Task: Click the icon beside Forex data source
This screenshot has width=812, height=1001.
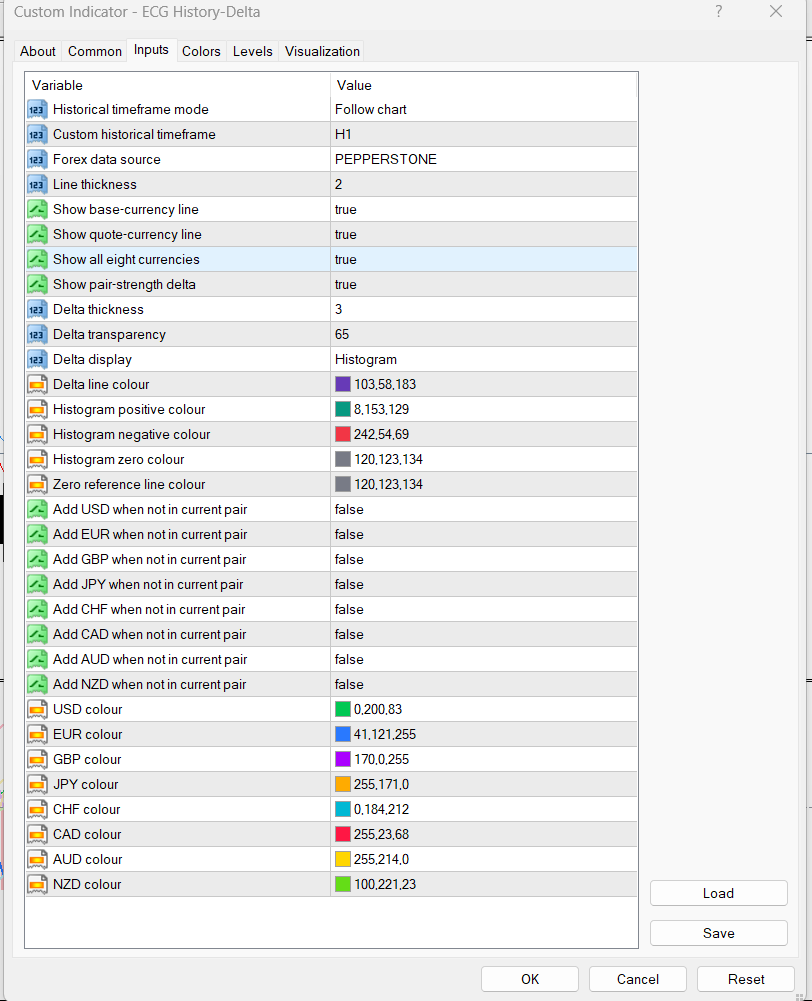Action: pos(37,160)
